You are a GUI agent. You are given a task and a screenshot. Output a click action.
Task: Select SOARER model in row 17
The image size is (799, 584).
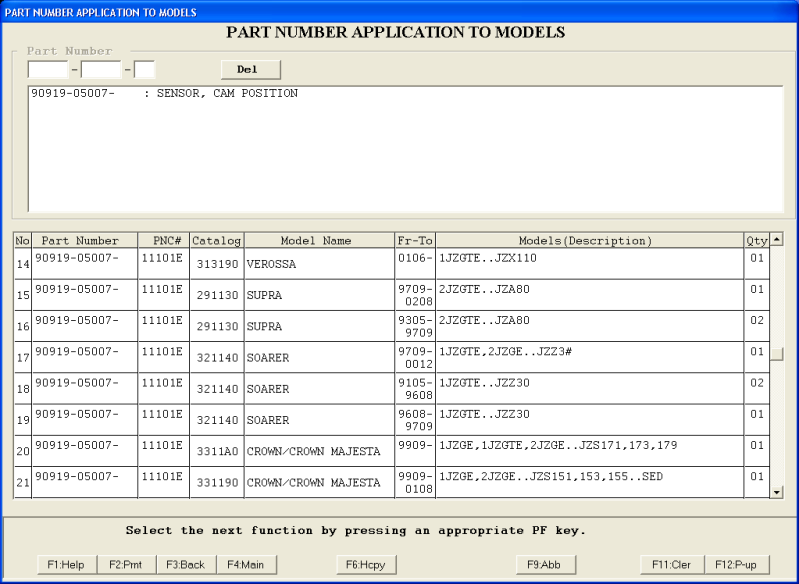[x=319, y=357]
